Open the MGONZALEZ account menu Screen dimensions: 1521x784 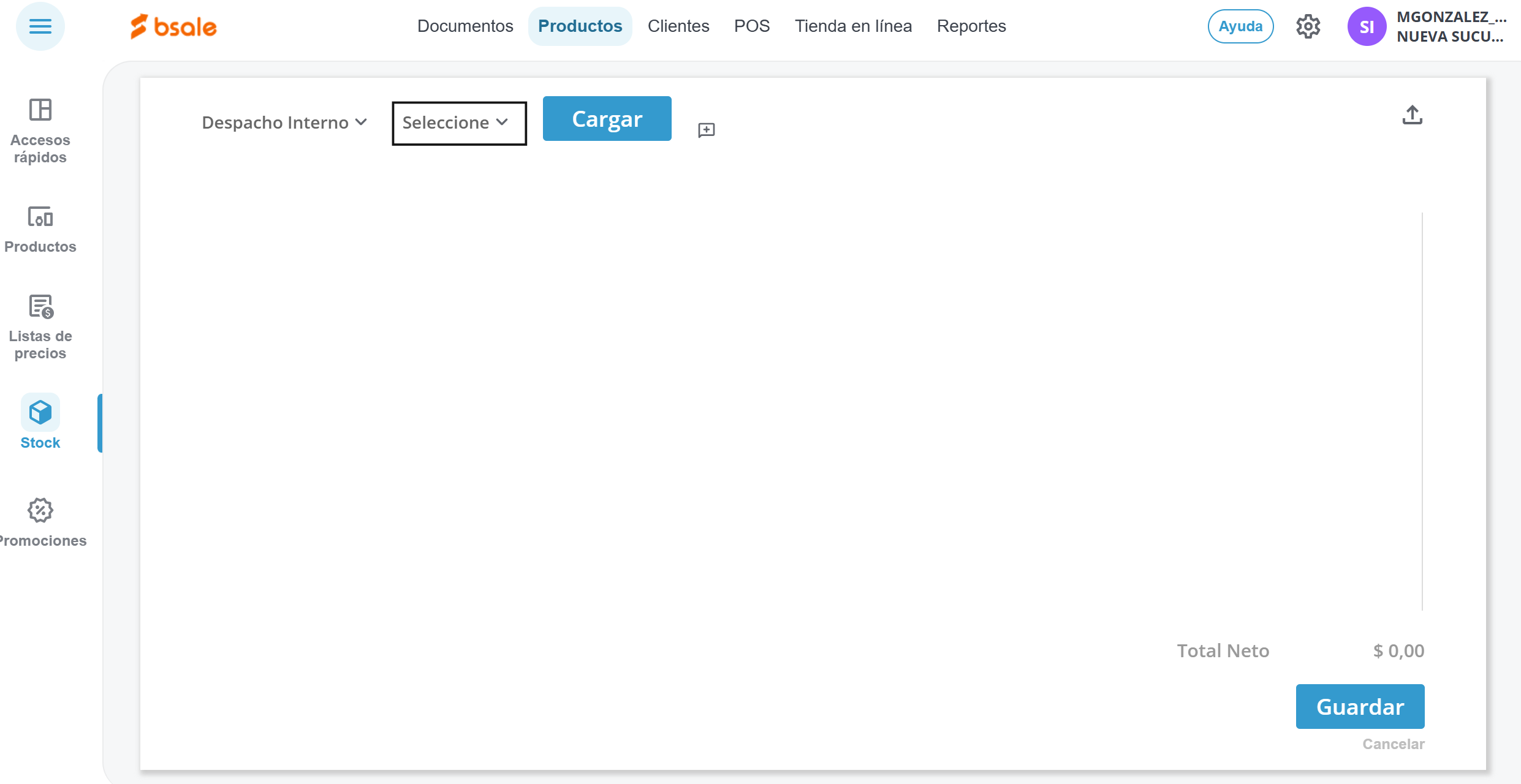pyautogui.click(x=1450, y=26)
